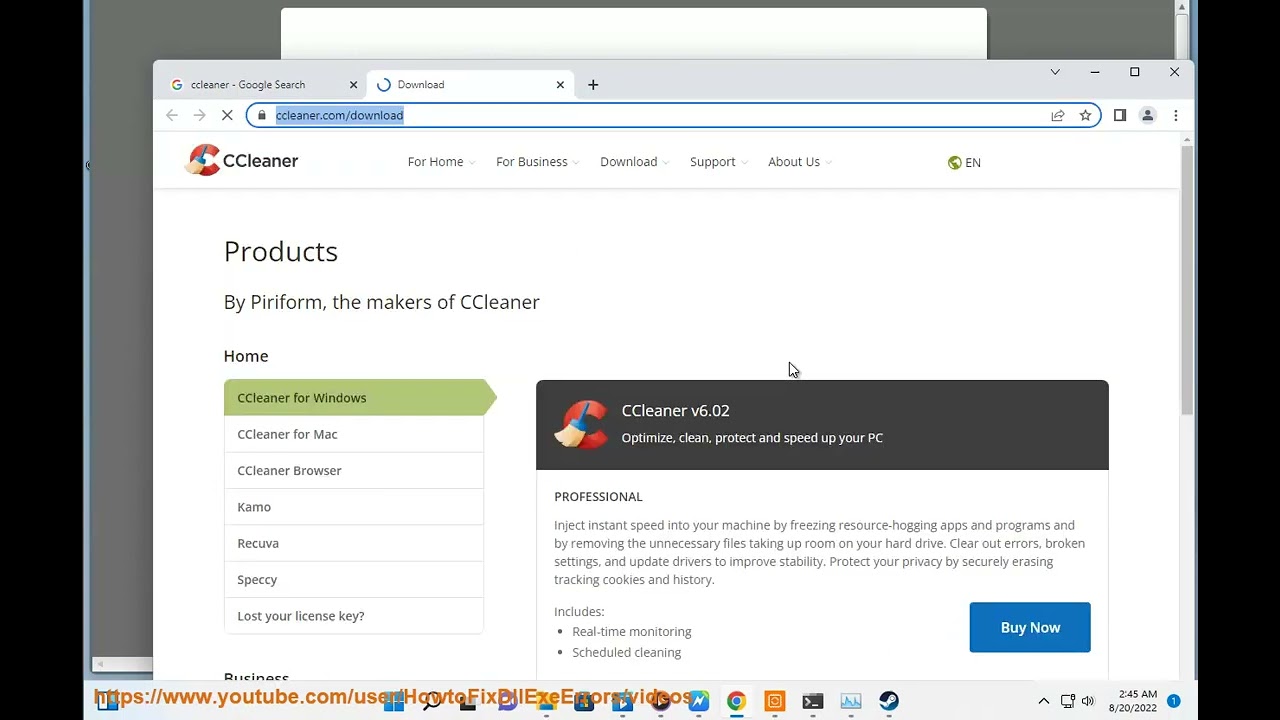The width and height of the screenshot is (1280, 720).
Task: Expand the For Home menu
Action: 441,162
